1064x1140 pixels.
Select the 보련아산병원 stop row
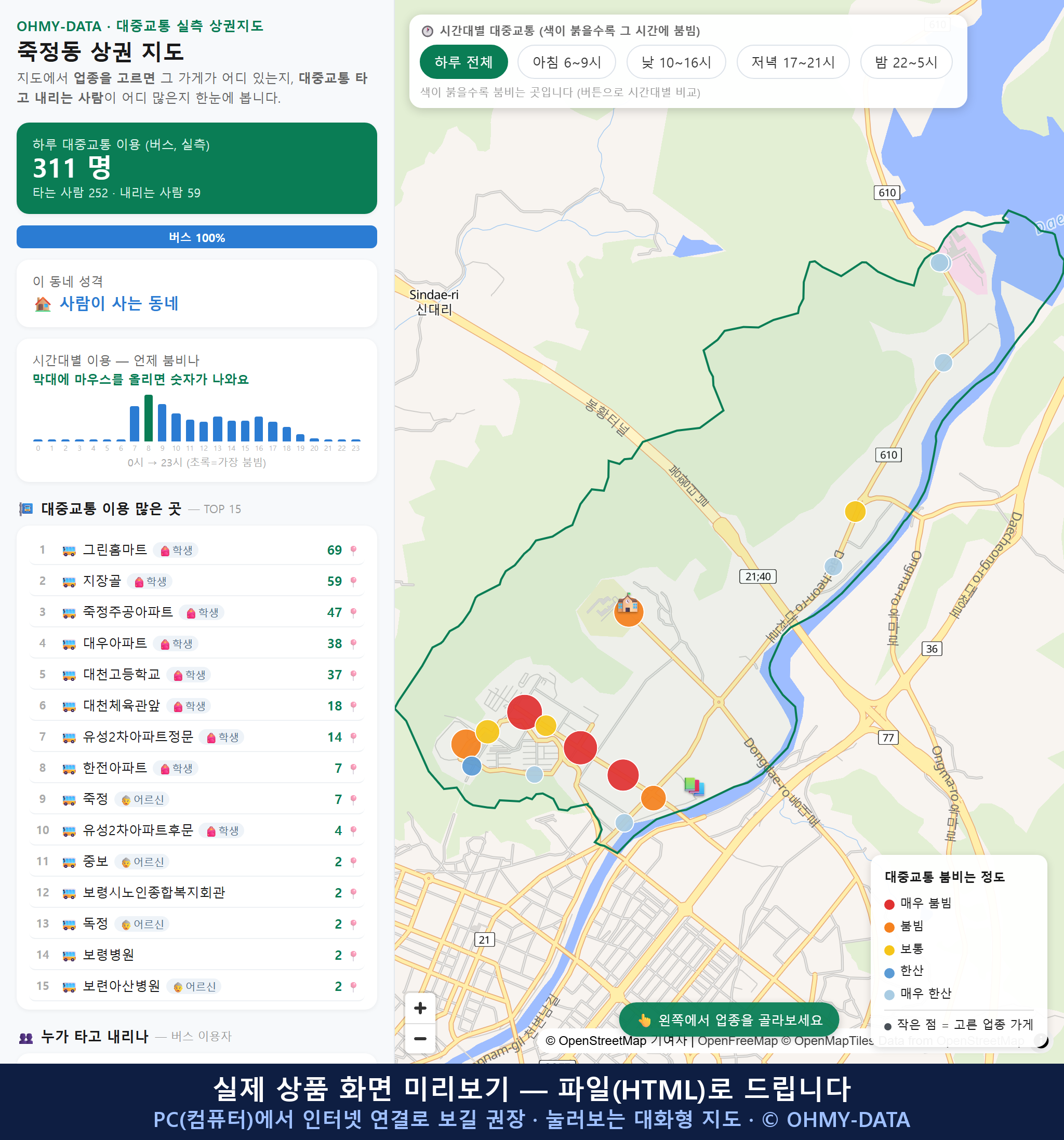[197, 986]
